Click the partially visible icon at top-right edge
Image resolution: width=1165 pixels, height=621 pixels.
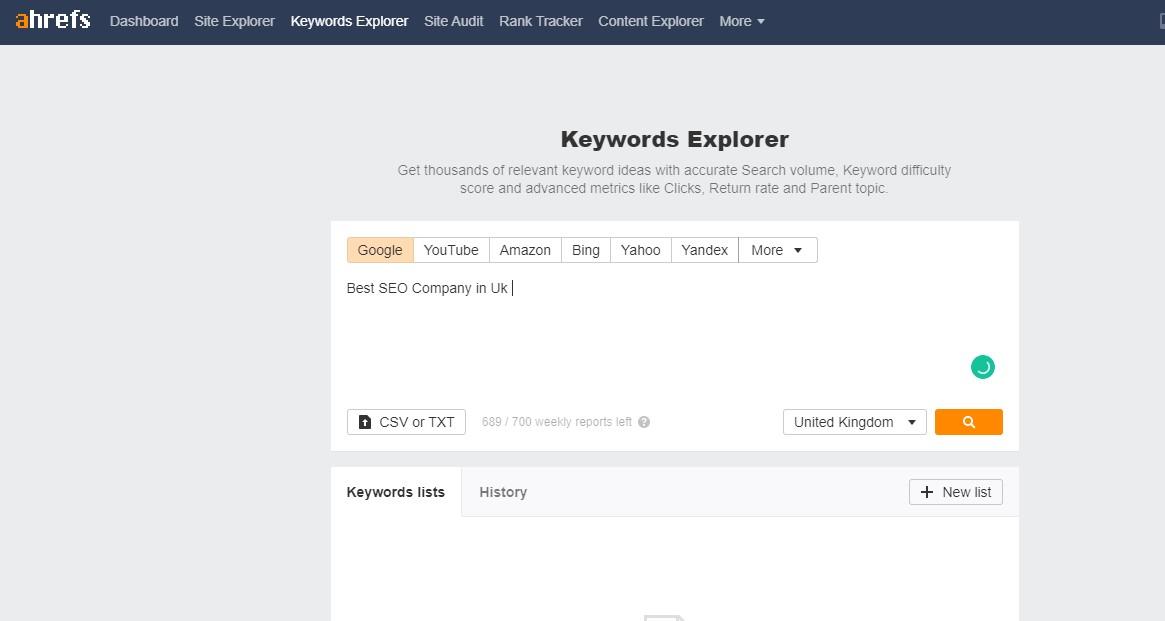click(x=1161, y=22)
